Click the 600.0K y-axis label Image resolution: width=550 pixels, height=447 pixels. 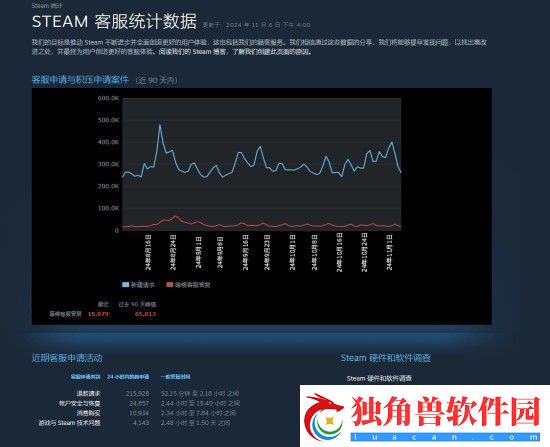tap(108, 98)
